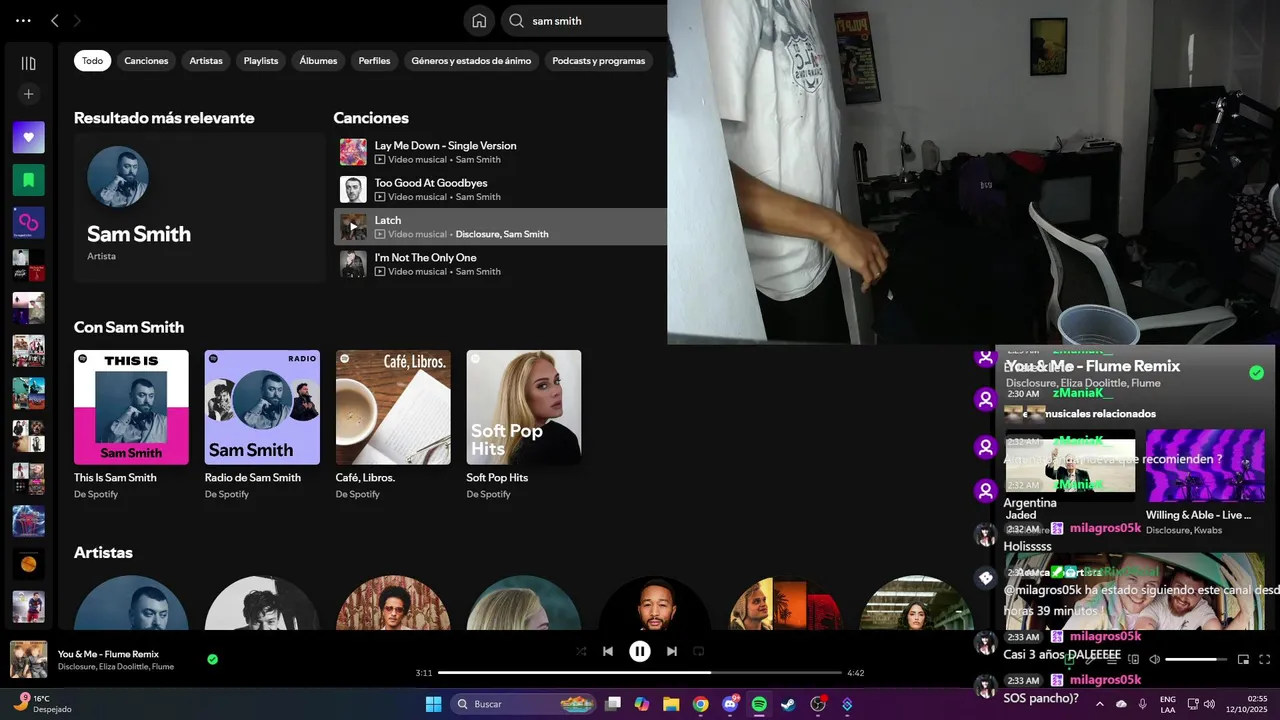Open 'This Is Sam Smith' playlist card
1280x720 pixels.
click(x=131, y=425)
